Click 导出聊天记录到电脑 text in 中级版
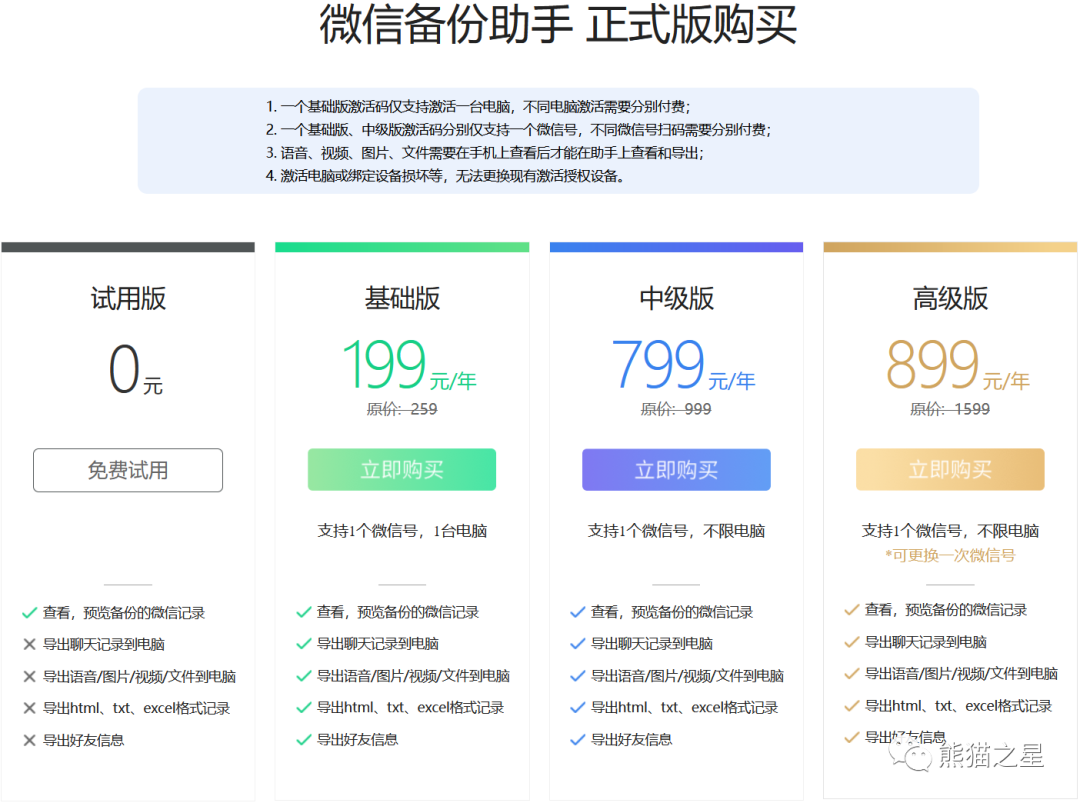The image size is (1080, 803). tap(652, 644)
